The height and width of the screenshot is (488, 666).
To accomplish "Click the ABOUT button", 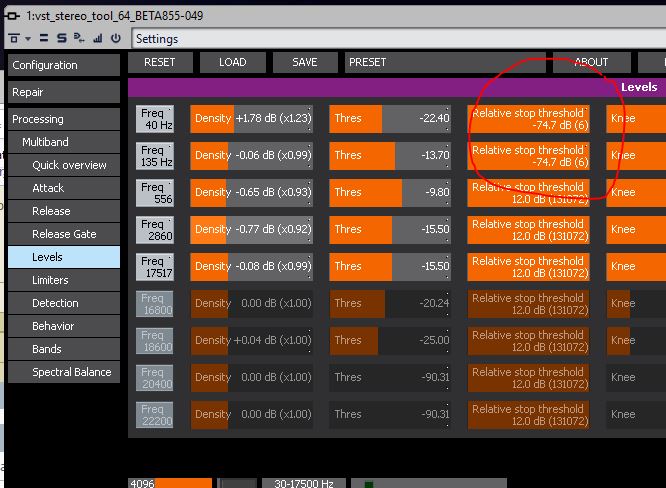I will pyautogui.click(x=591, y=62).
